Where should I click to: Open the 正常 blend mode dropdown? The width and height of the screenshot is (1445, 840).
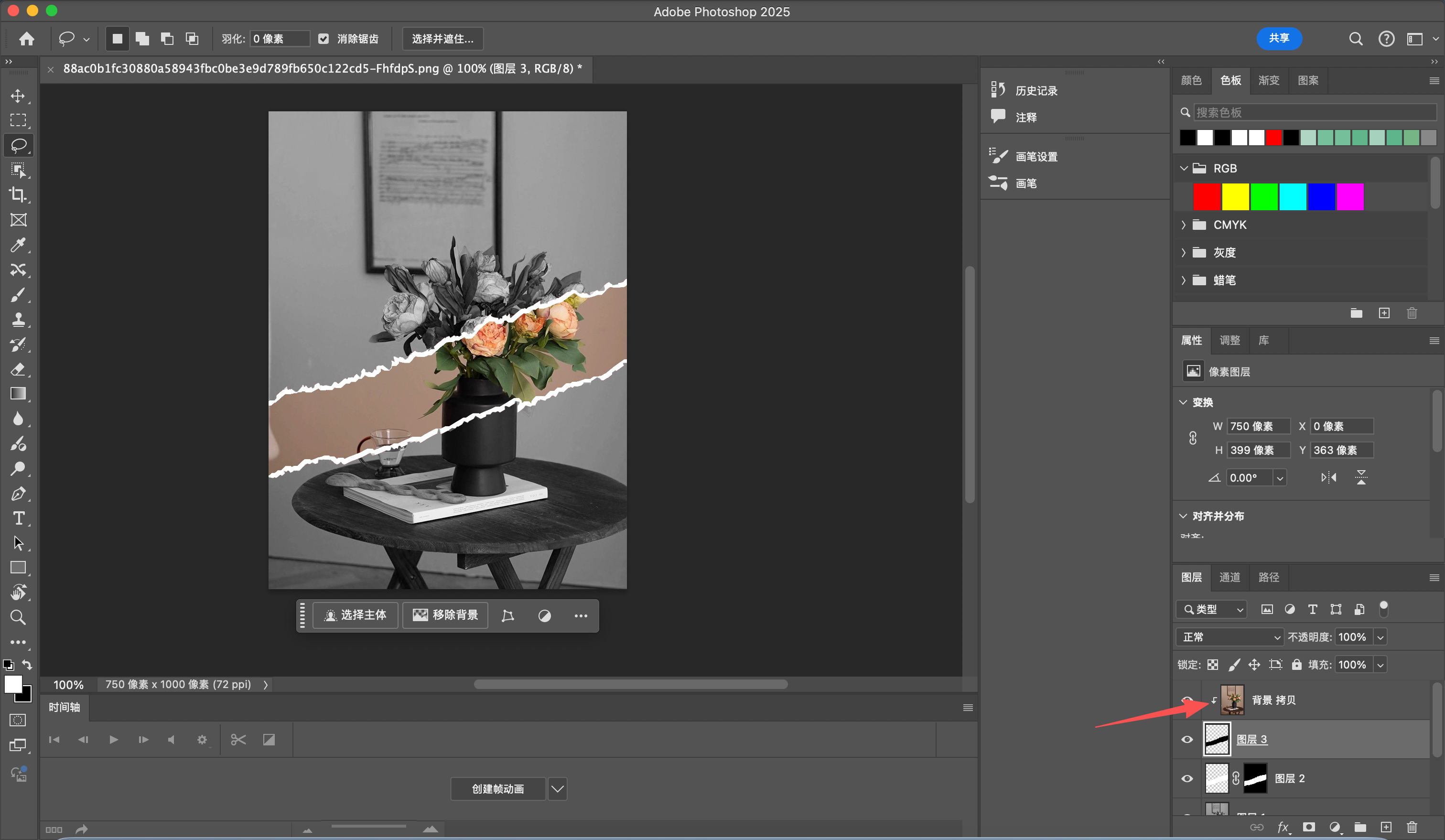click(x=1230, y=637)
